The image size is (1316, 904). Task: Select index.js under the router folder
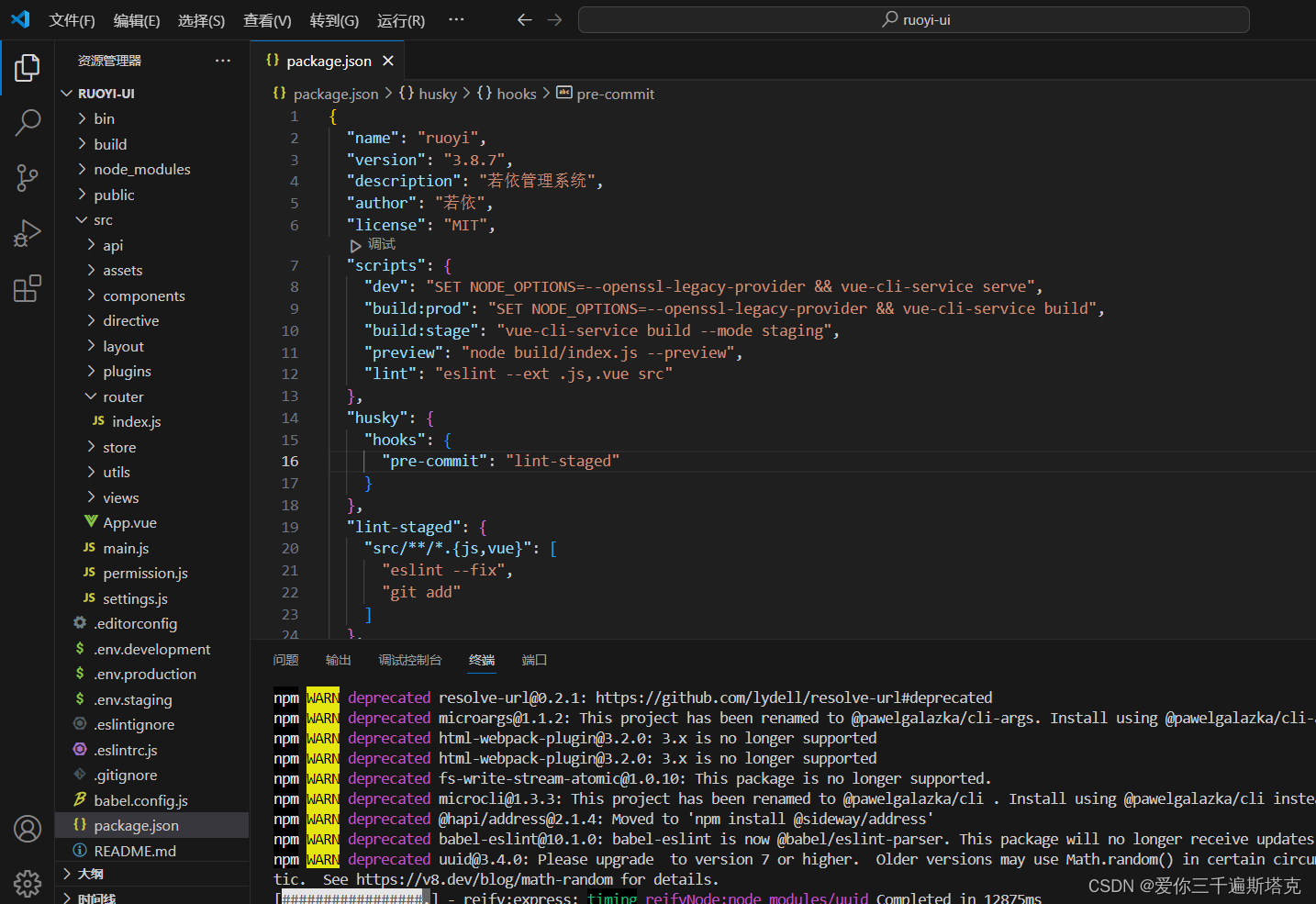[135, 421]
